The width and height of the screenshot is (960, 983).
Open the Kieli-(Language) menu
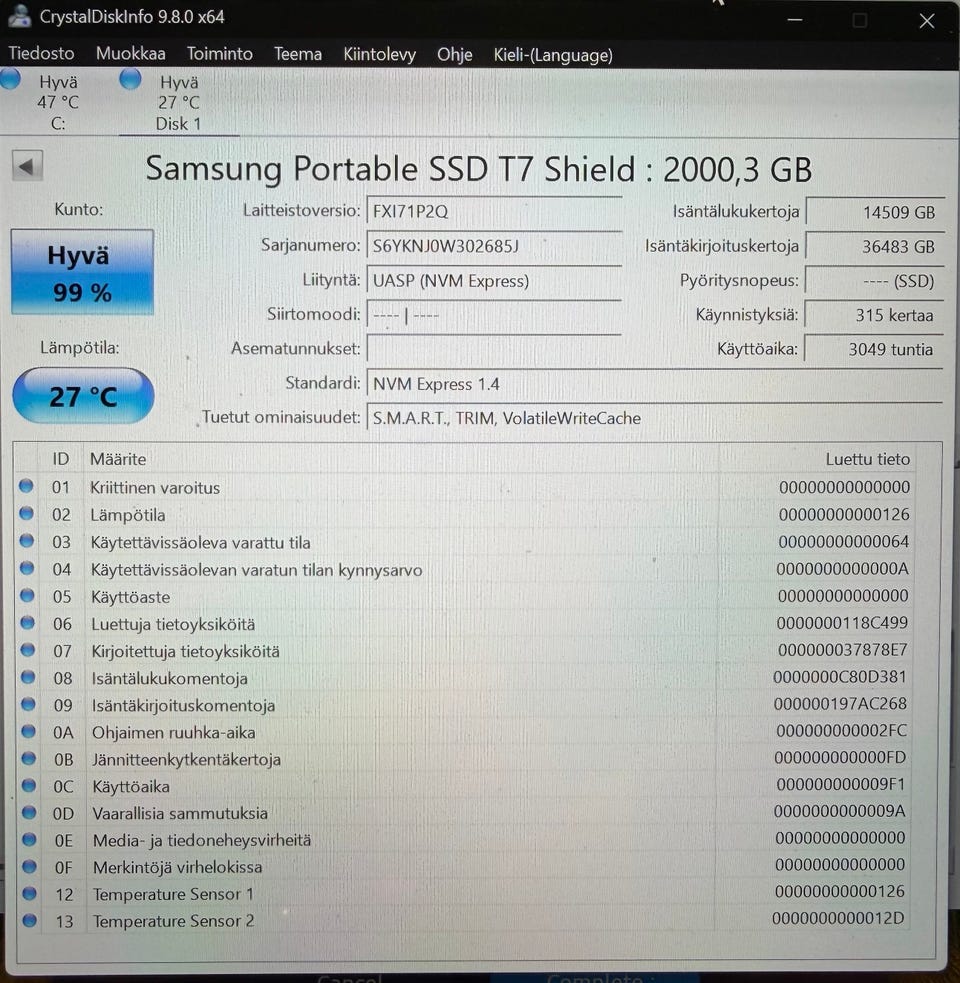pyautogui.click(x=552, y=55)
